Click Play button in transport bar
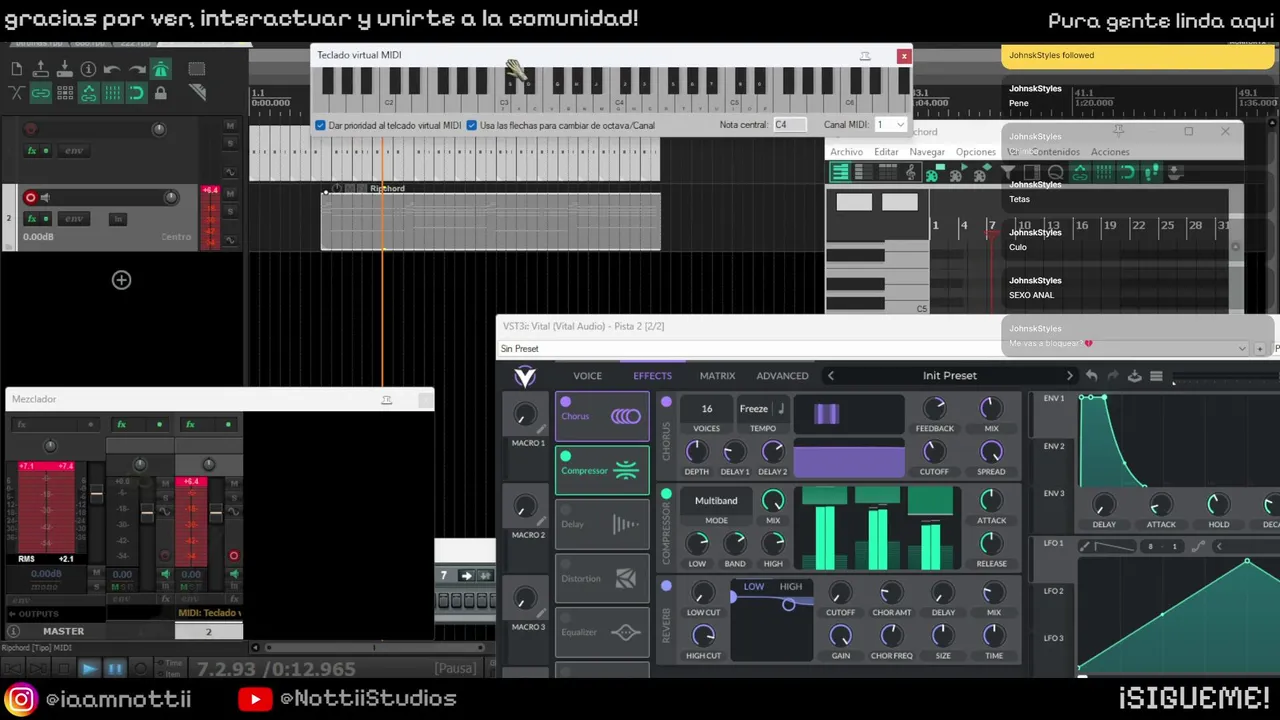This screenshot has height=720, width=1280. coord(89,669)
